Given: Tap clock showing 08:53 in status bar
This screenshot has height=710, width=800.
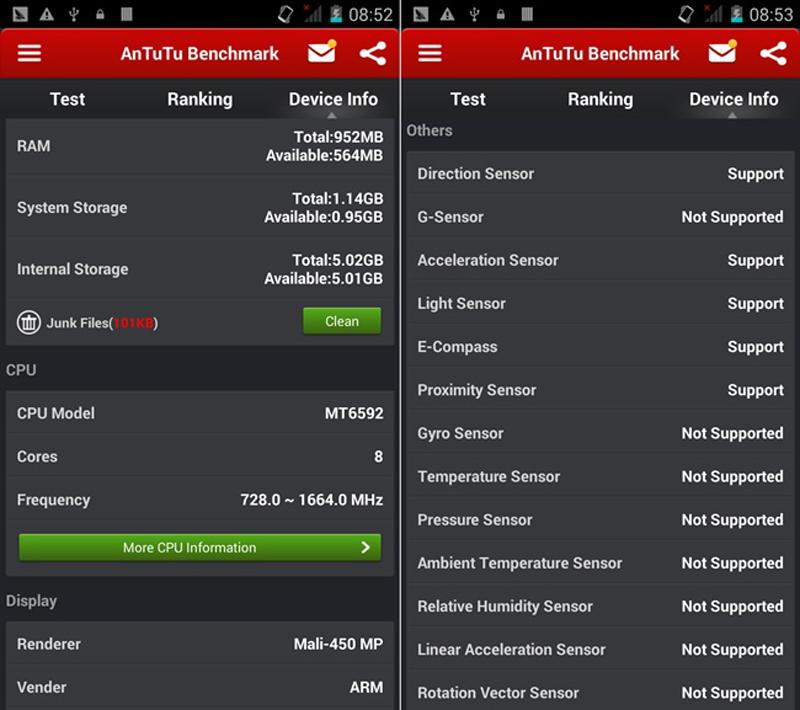Looking at the screenshot, I should (771, 15).
